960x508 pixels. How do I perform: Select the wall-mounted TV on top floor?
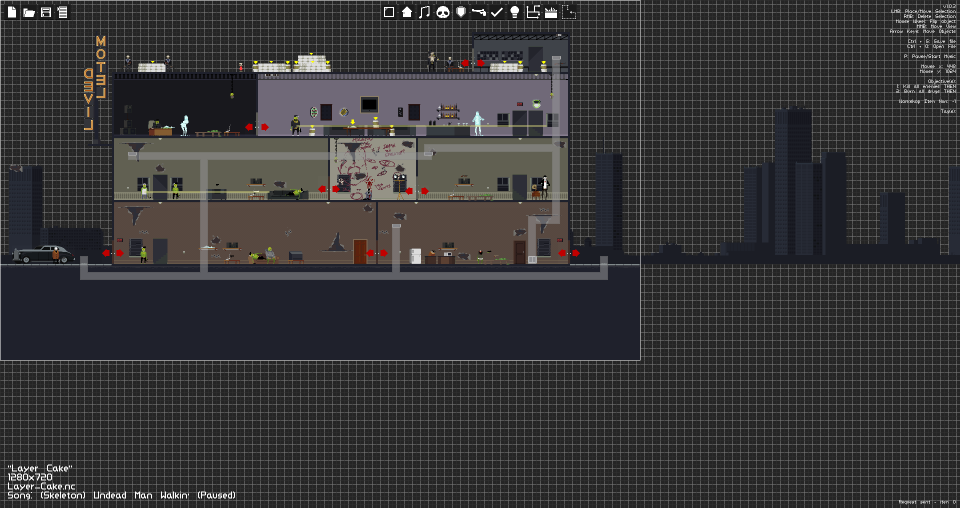tap(369, 105)
